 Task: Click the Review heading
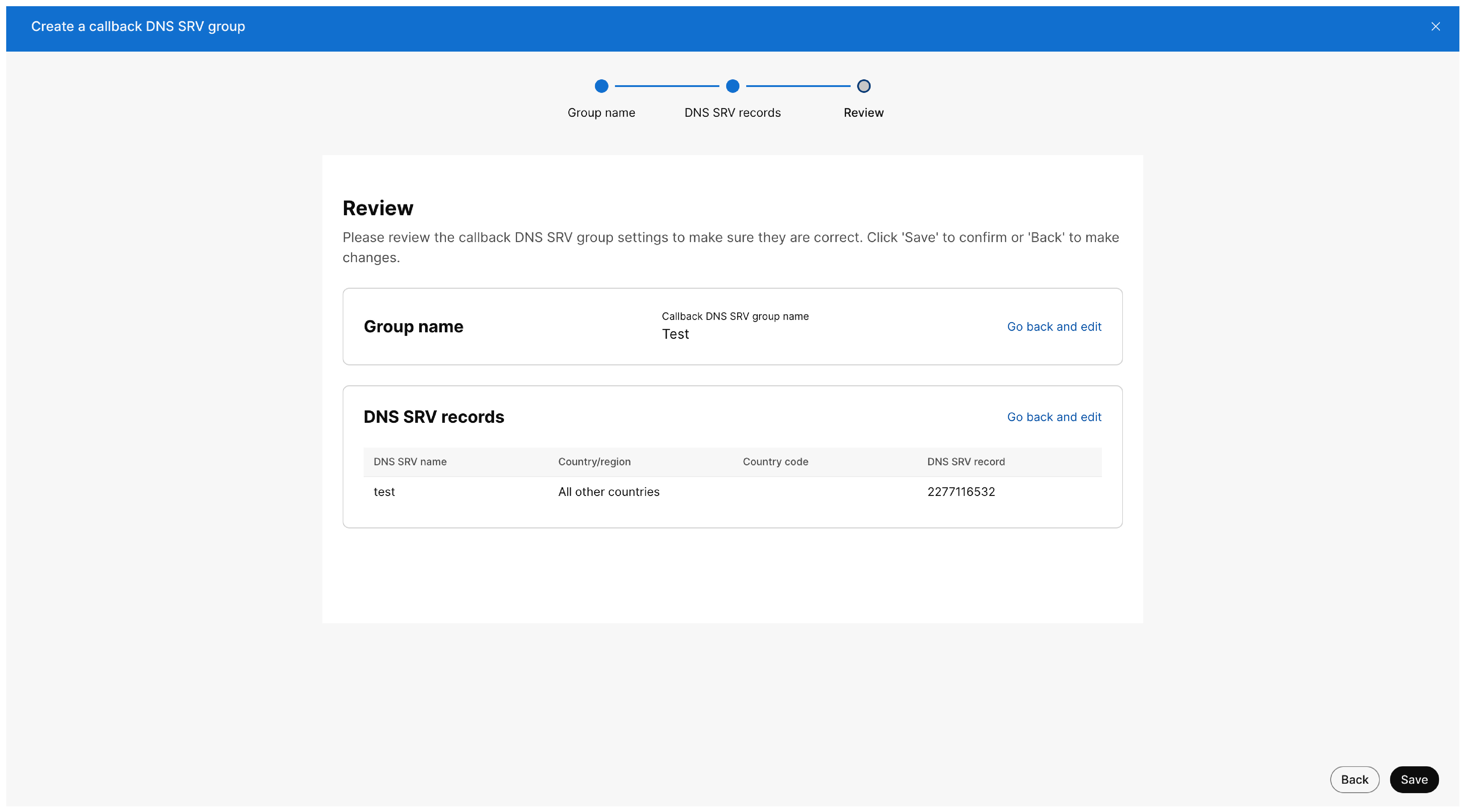pos(378,208)
